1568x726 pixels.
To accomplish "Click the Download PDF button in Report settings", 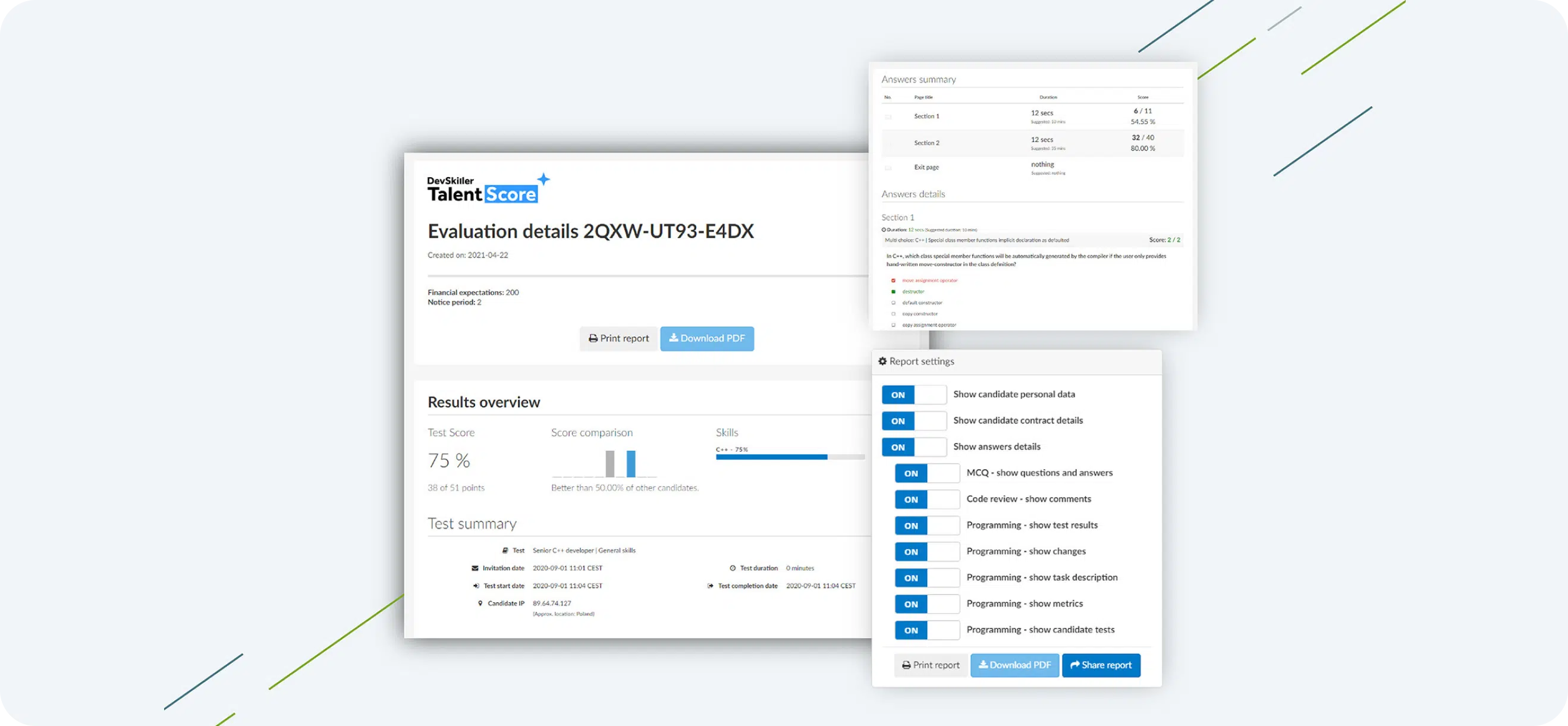I will pos(1014,664).
